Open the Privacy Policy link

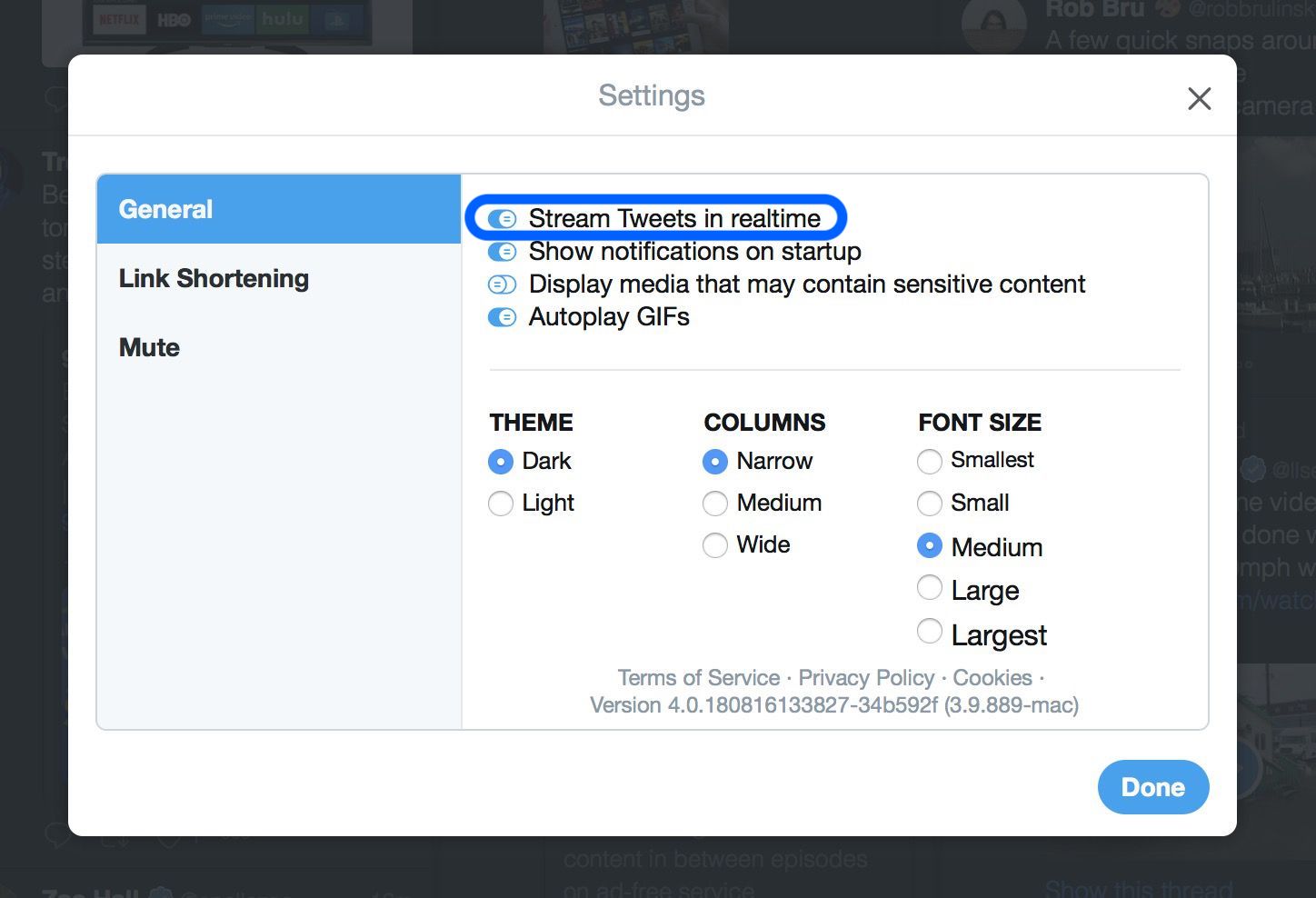865,677
